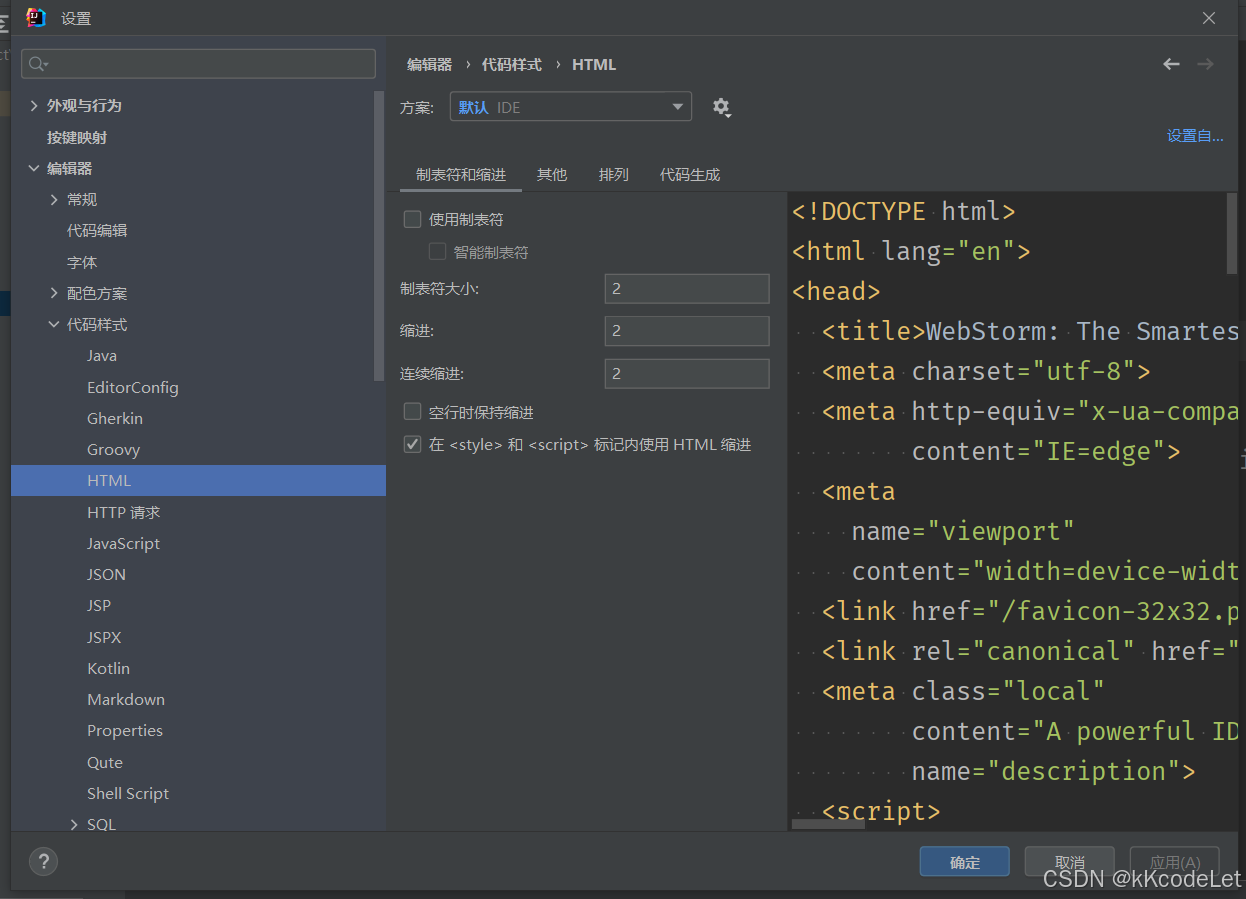Collapse the 代码样式 tree node
1246x899 pixels.
(54, 325)
